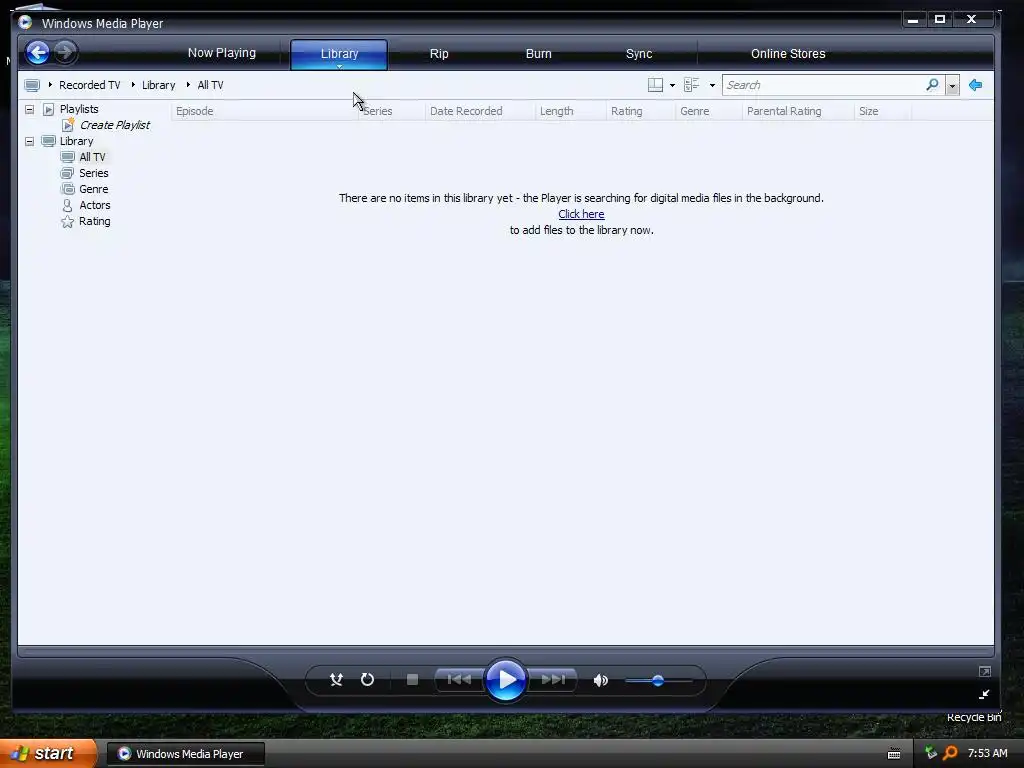This screenshot has height=768, width=1024.
Task: Click Recorded TV in the breadcrumb
Action: [89, 85]
